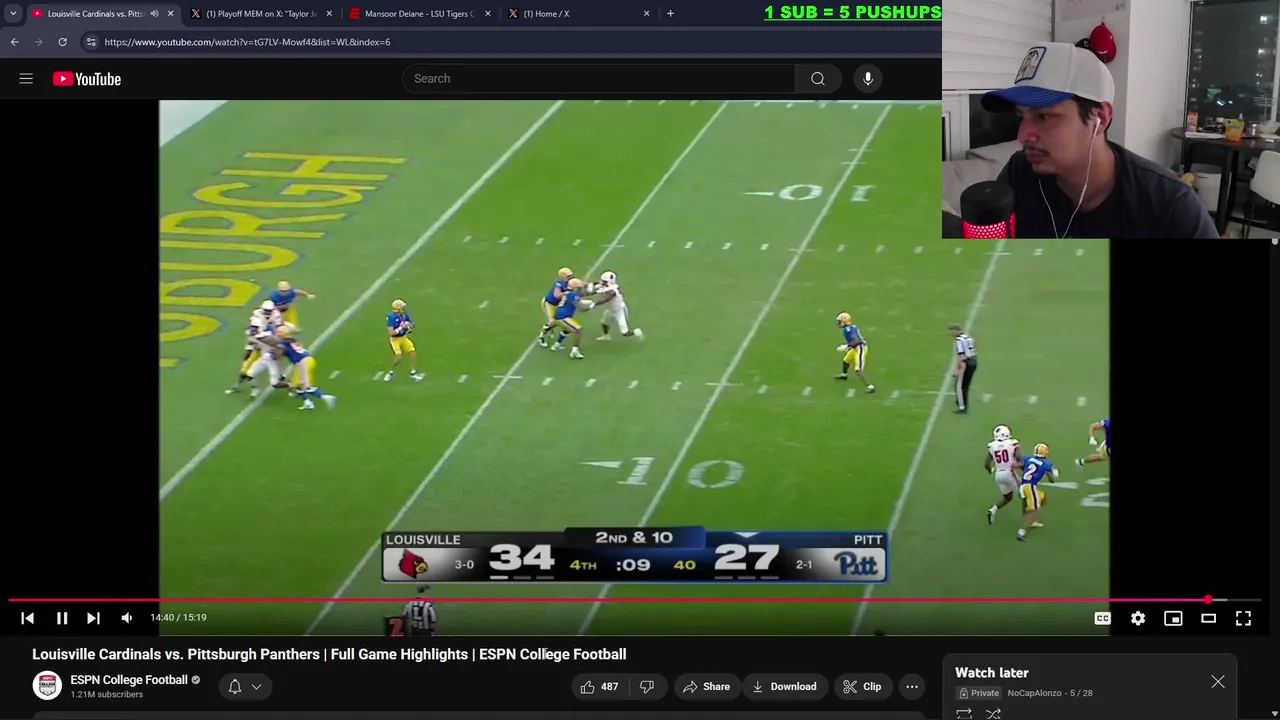Focus the YouTube search field
The width and height of the screenshot is (1280, 720).
[x=600, y=79]
